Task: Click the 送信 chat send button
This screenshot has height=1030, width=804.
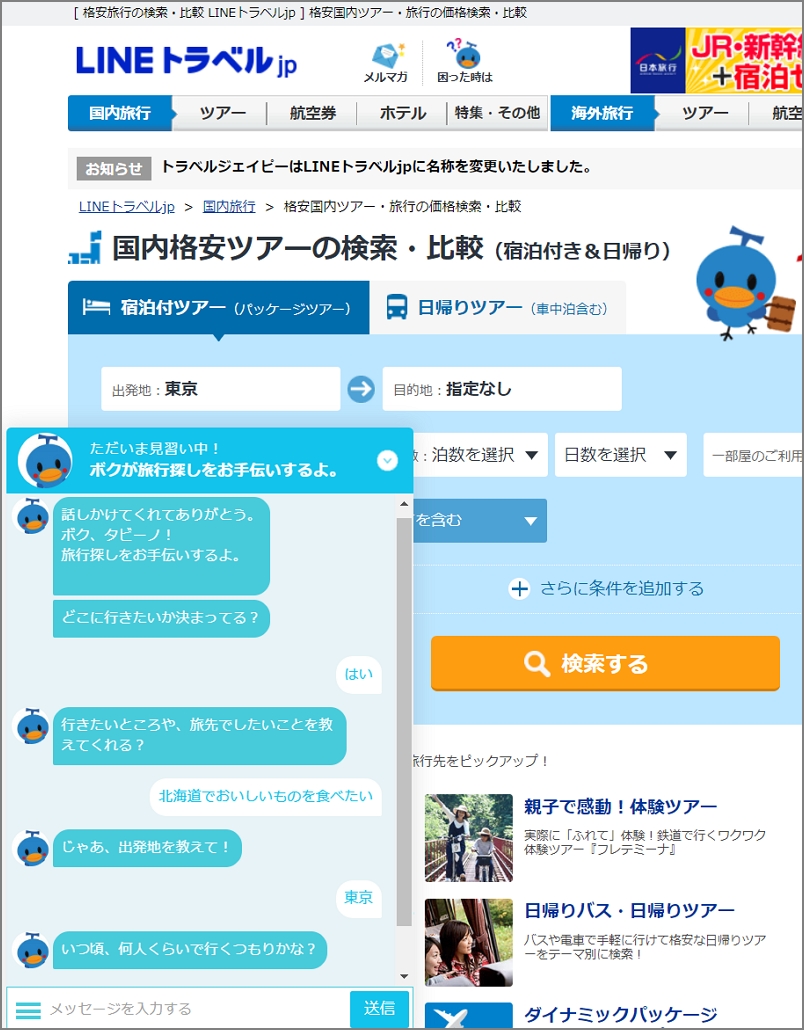Action: (x=379, y=1009)
